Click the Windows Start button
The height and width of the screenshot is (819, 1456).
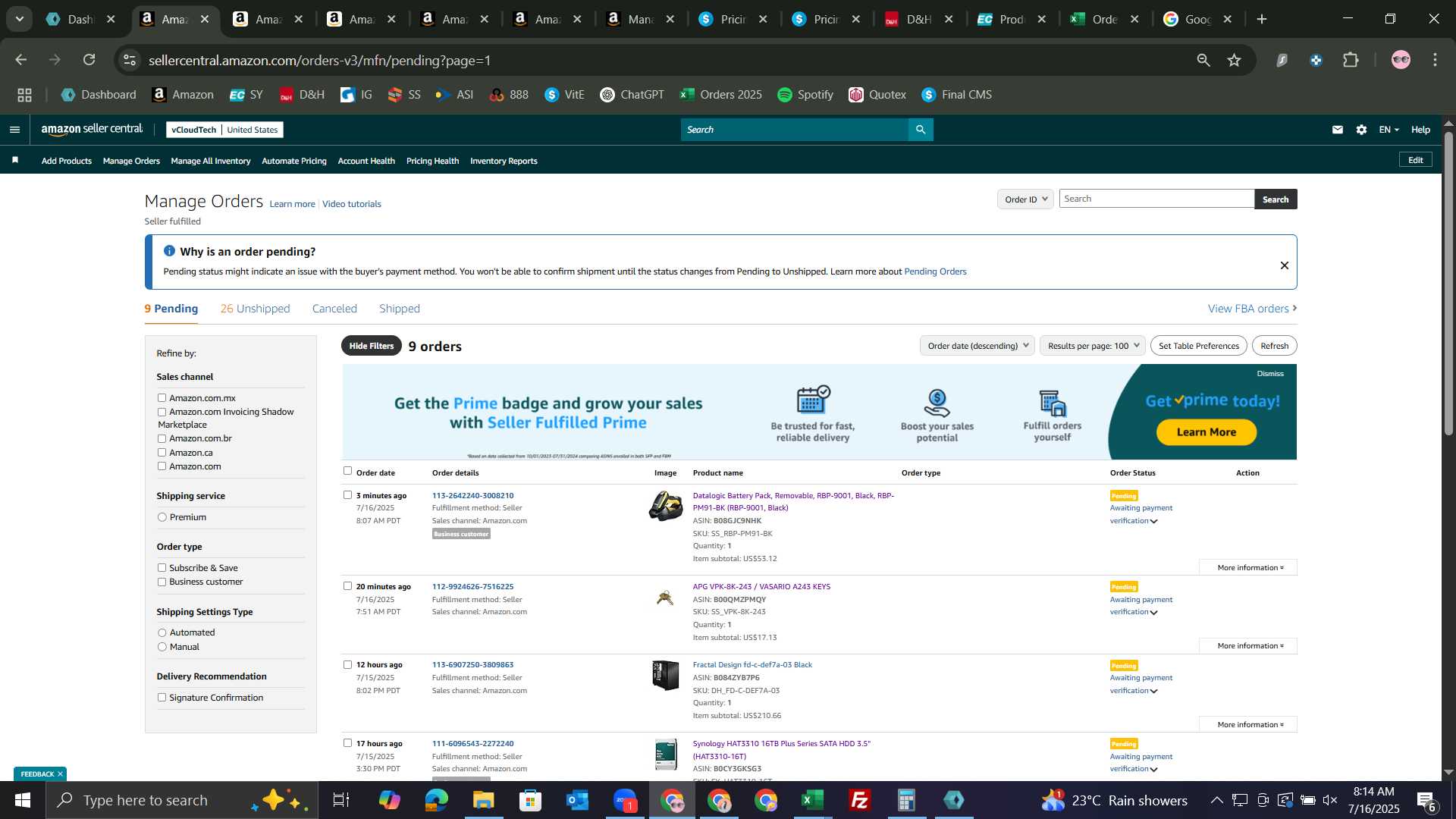coord(23,800)
